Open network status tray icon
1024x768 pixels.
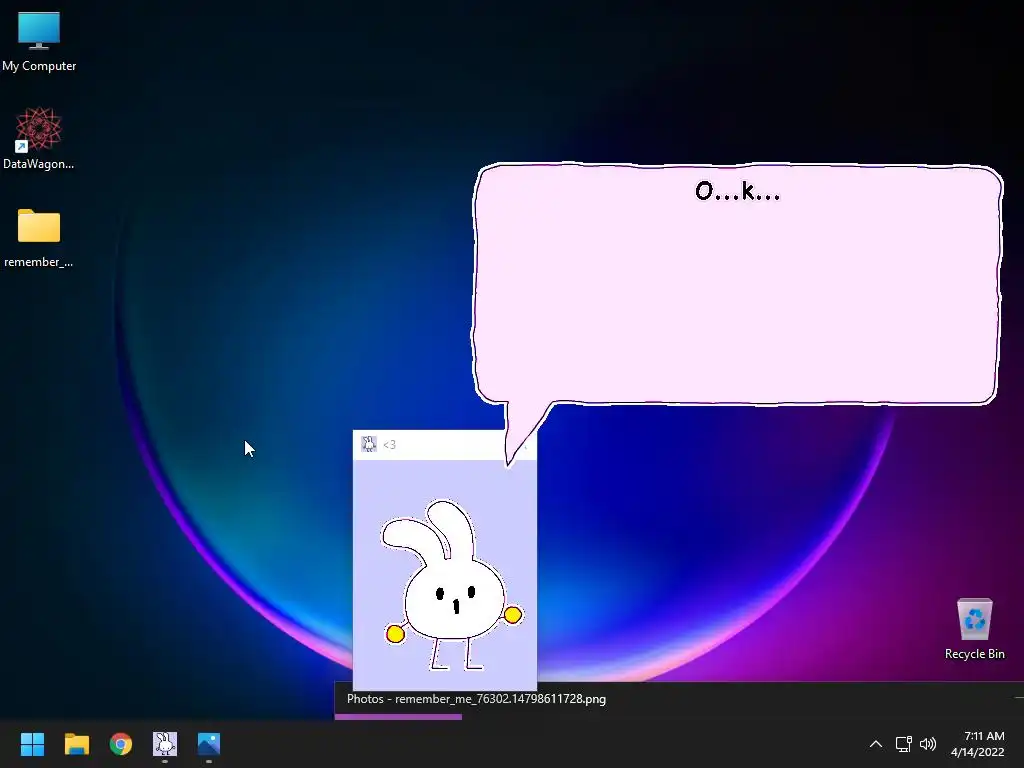tap(903, 744)
